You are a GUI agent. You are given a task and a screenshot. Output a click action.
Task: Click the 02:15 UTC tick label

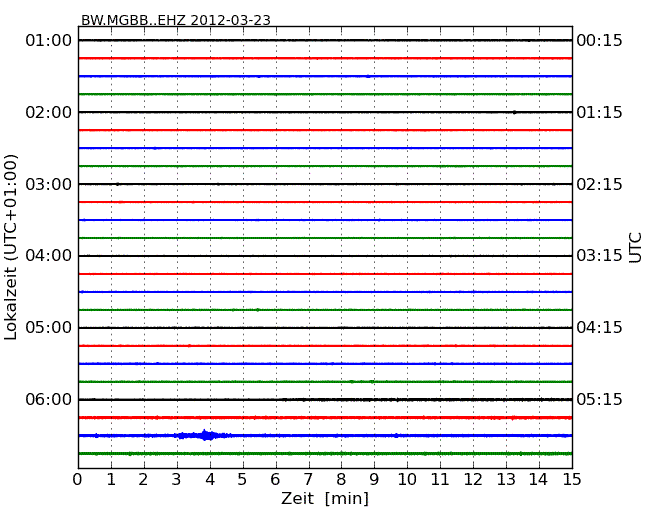[599, 184]
